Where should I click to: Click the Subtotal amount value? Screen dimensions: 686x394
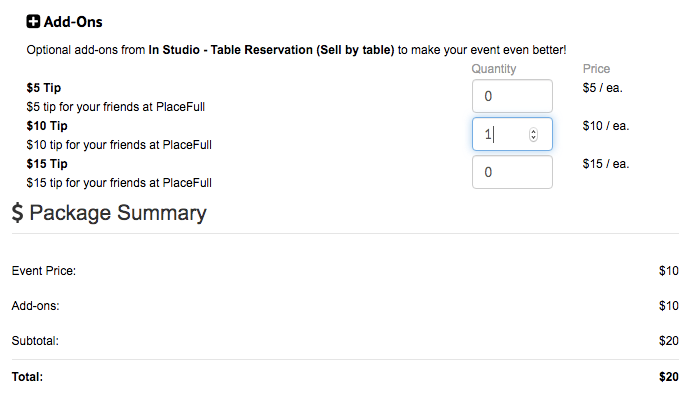668,340
